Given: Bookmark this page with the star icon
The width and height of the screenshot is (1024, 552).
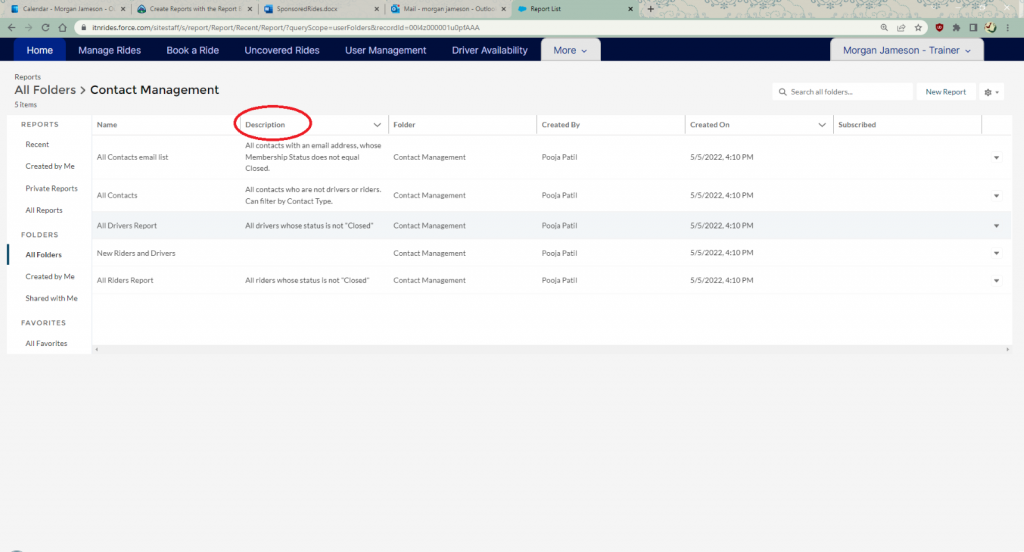Looking at the screenshot, I should coord(918,28).
